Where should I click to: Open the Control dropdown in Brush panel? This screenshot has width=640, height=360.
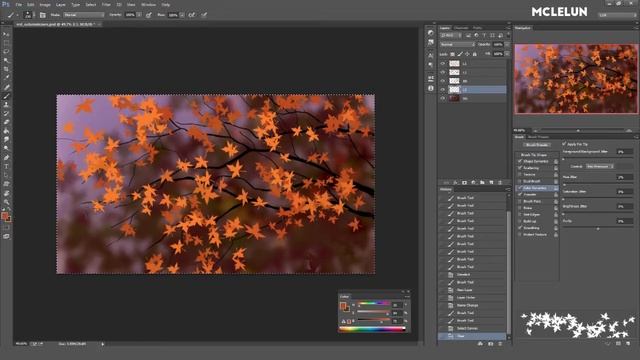tap(600, 167)
